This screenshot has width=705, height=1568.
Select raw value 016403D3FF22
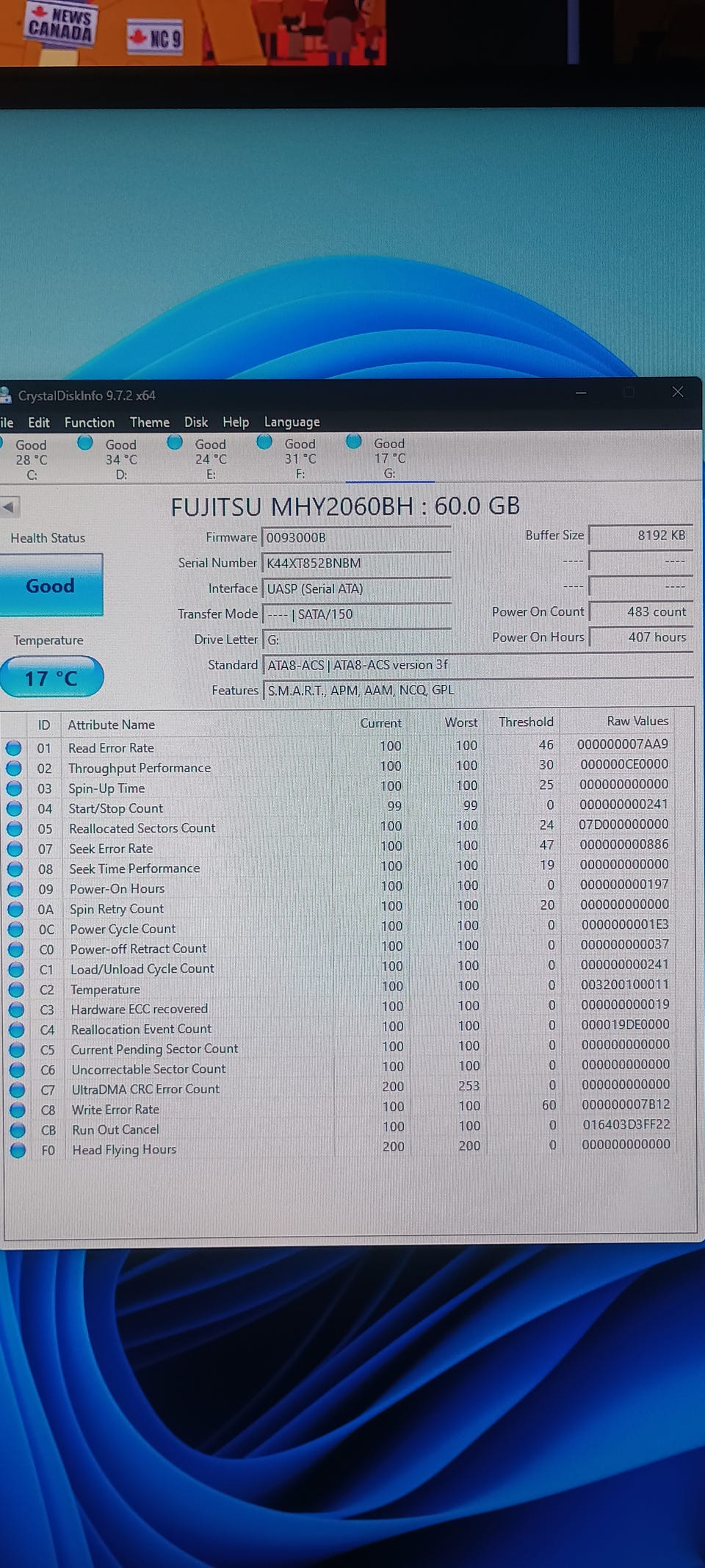(x=626, y=1124)
